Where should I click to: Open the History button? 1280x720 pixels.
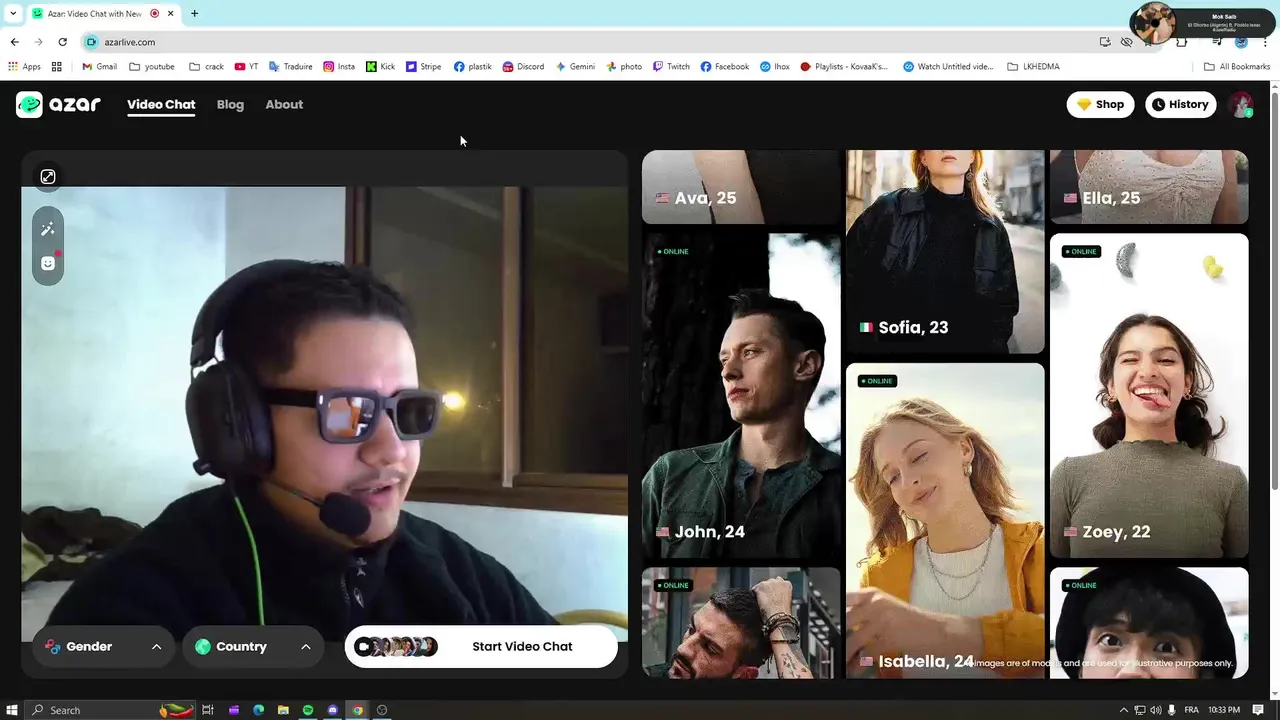coord(1180,104)
